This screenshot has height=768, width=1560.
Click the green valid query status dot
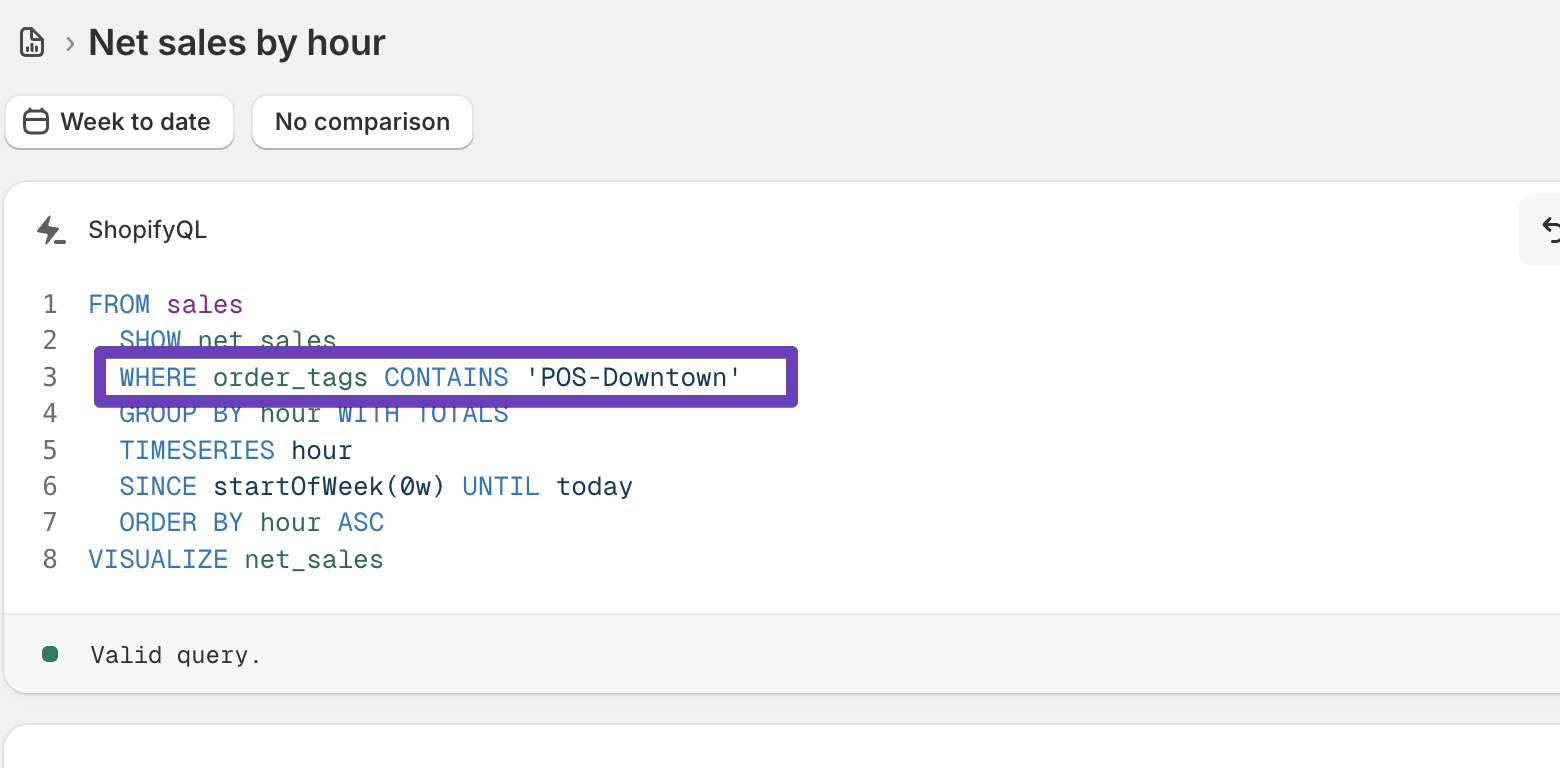click(50, 654)
